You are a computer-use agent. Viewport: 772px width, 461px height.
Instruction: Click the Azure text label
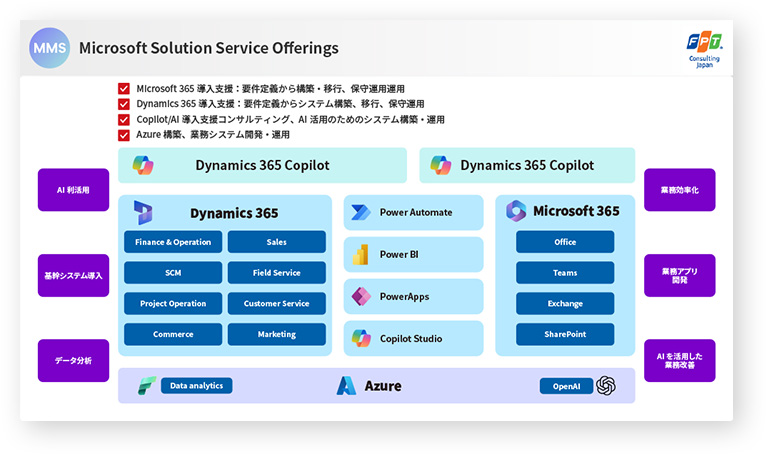pyautogui.click(x=383, y=386)
